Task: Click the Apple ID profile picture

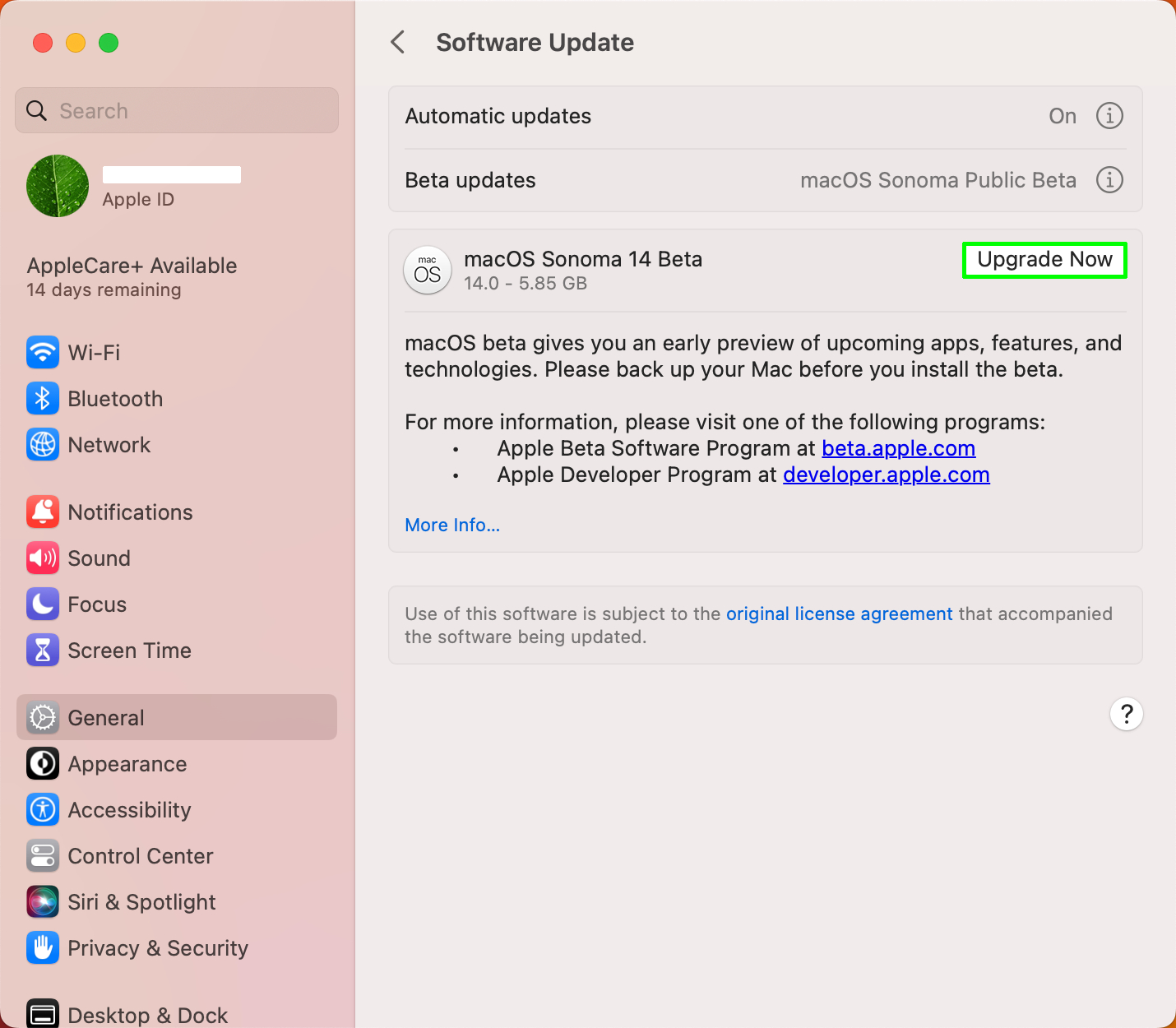Action: 58,186
